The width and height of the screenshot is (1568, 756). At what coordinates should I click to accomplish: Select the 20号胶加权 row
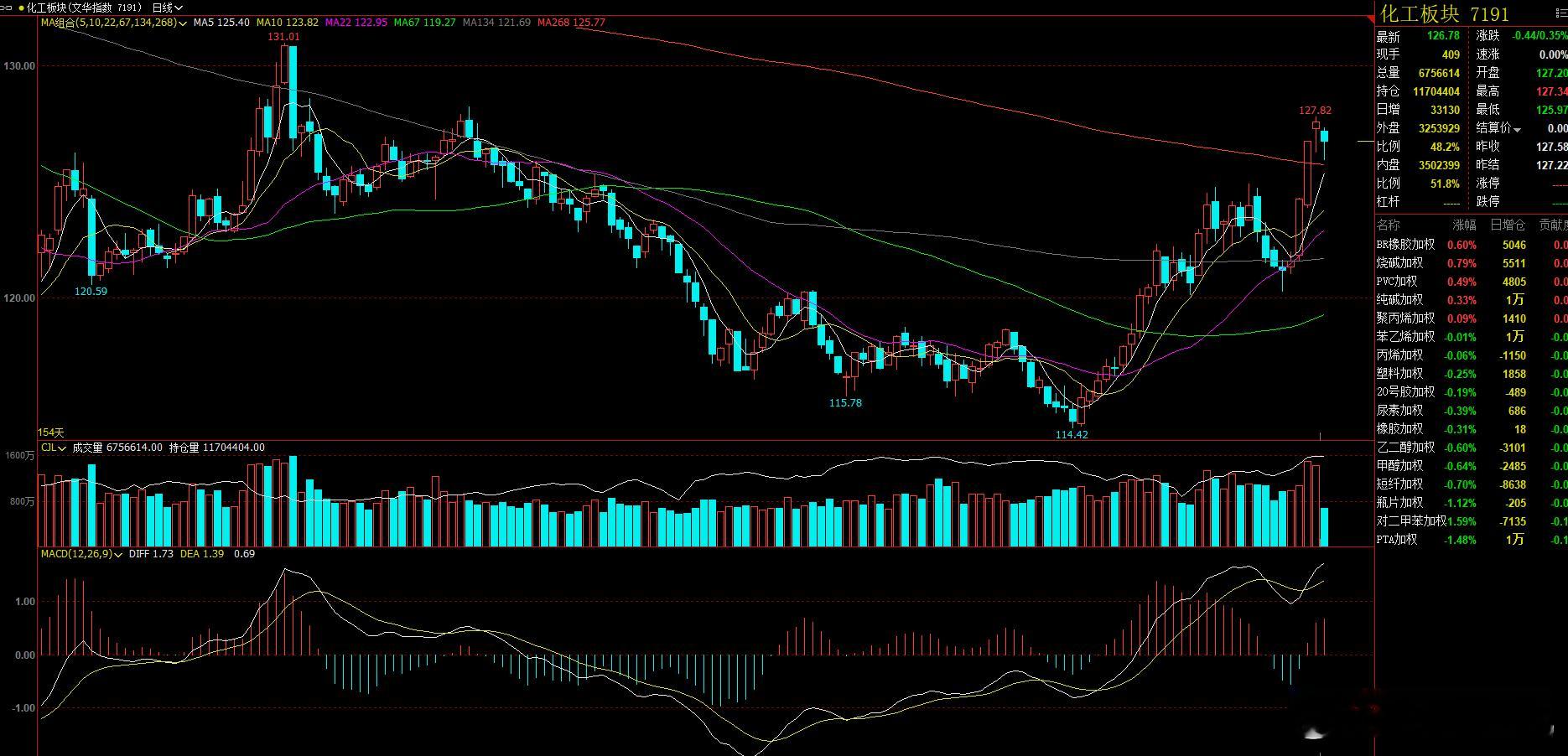click(1472, 392)
